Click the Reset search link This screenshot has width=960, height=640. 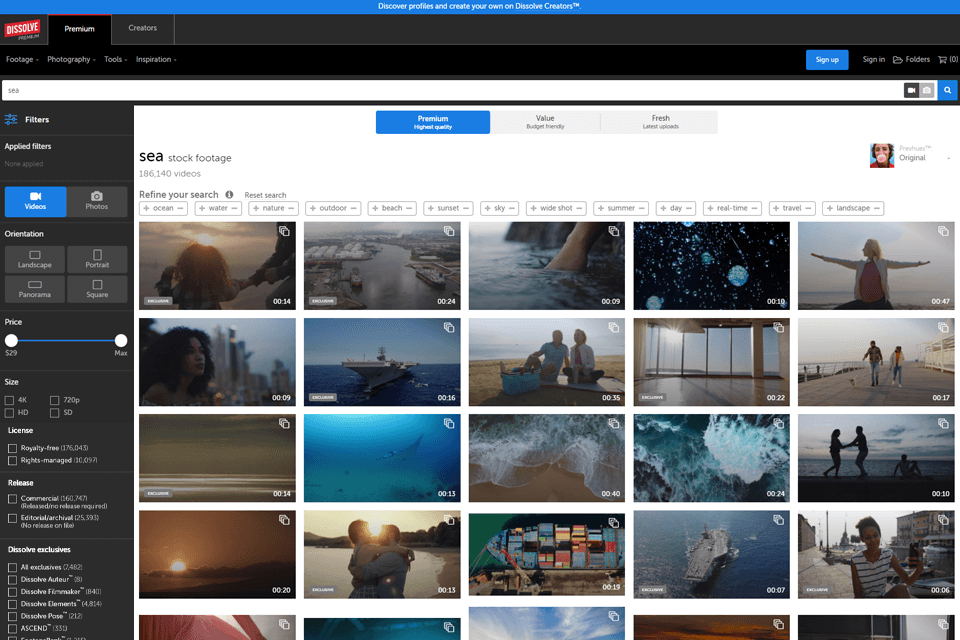click(x=265, y=195)
